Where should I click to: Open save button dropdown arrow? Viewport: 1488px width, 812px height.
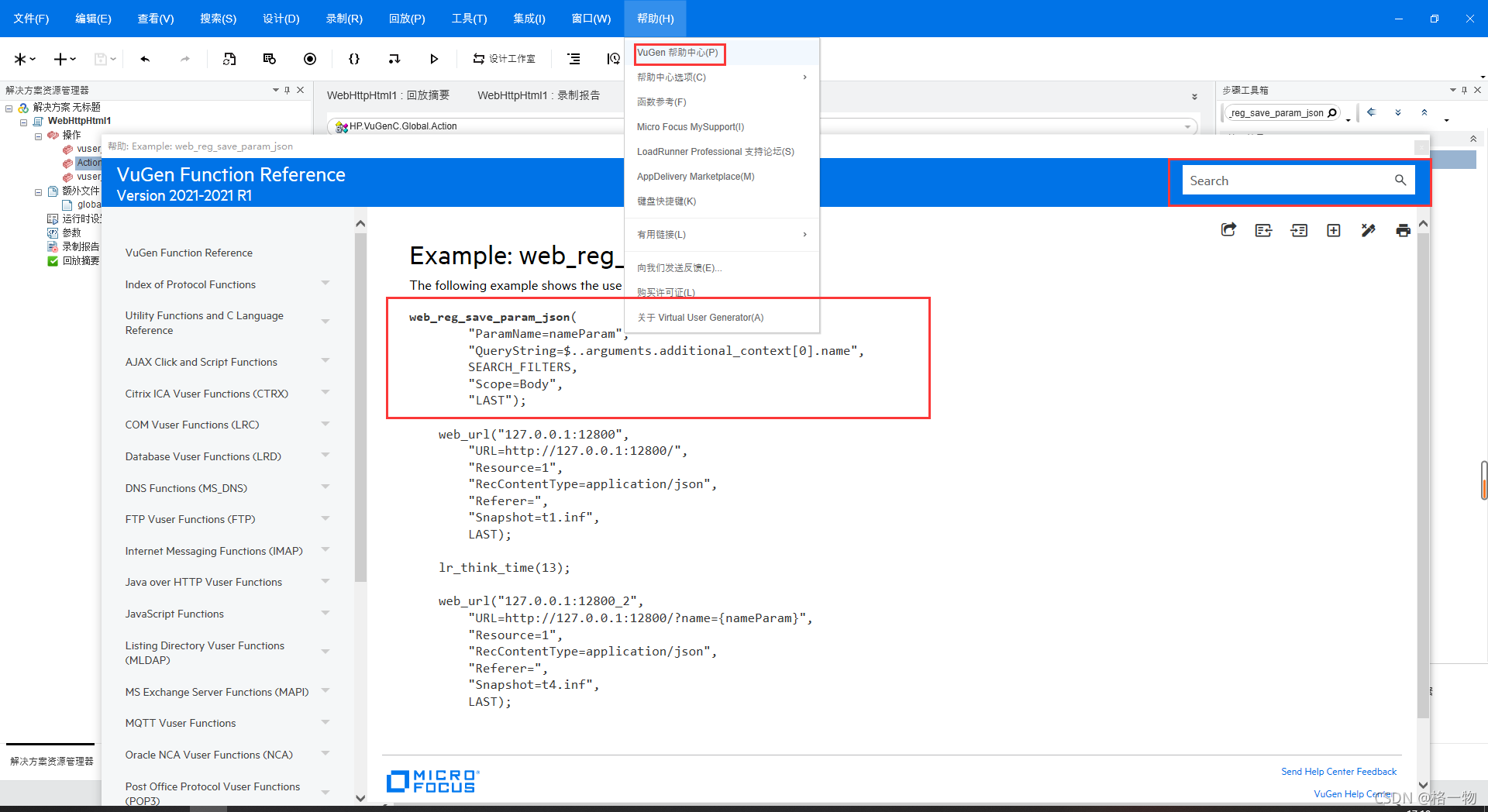point(113,59)
